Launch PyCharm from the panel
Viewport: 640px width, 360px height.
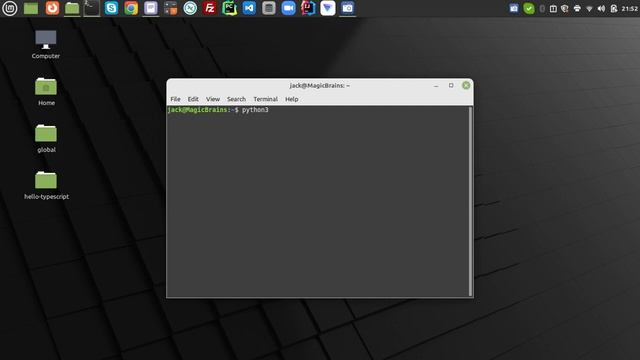(229, 8)
